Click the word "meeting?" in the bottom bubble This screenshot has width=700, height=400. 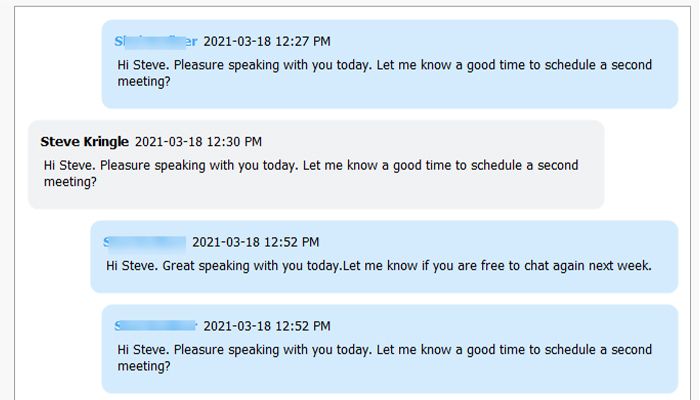[x=144, y=366]
